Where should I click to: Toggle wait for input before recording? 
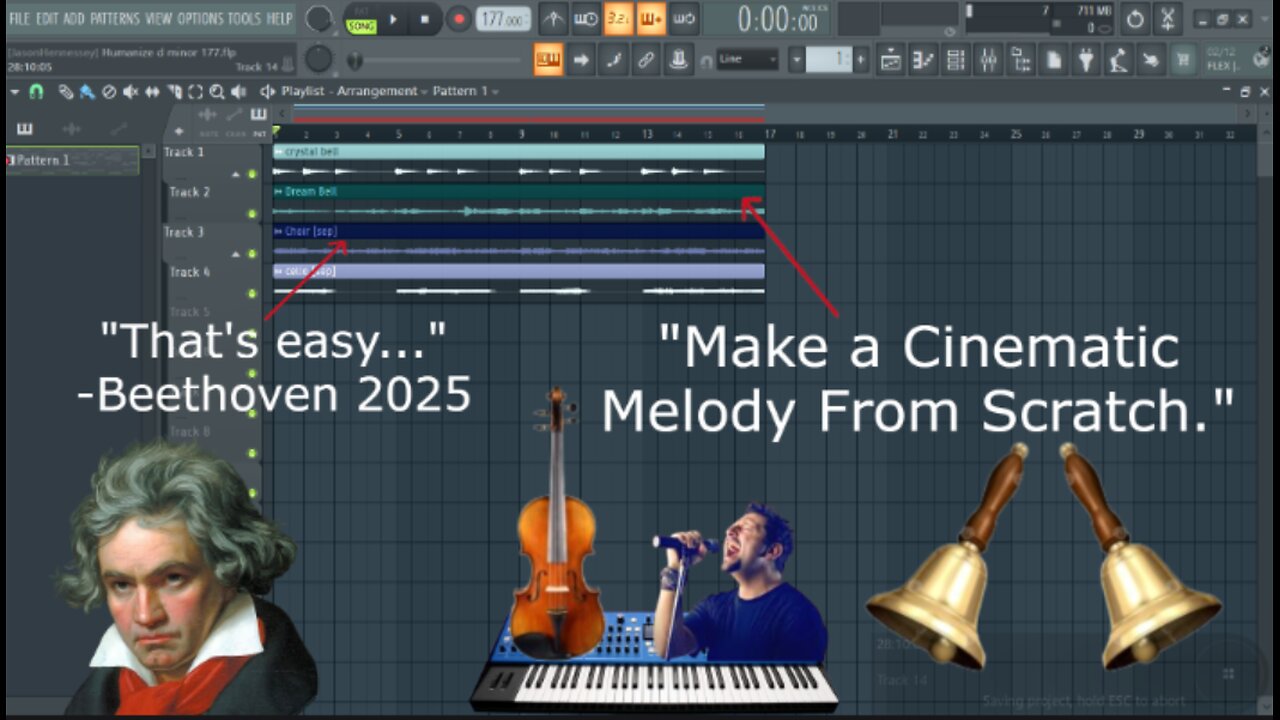[586, 19]
